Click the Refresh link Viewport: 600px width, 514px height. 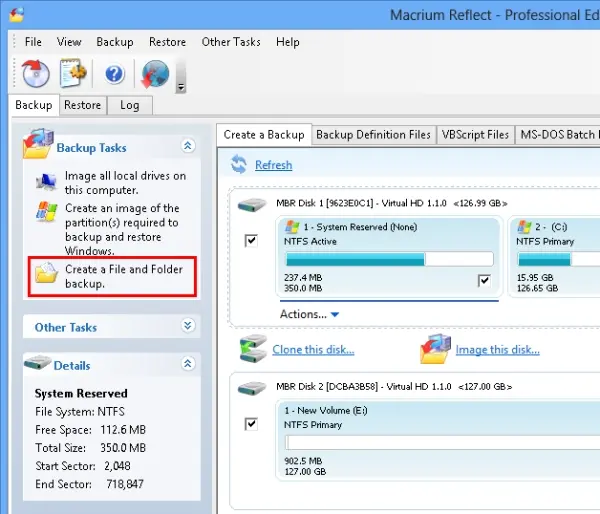coord(274,165)
